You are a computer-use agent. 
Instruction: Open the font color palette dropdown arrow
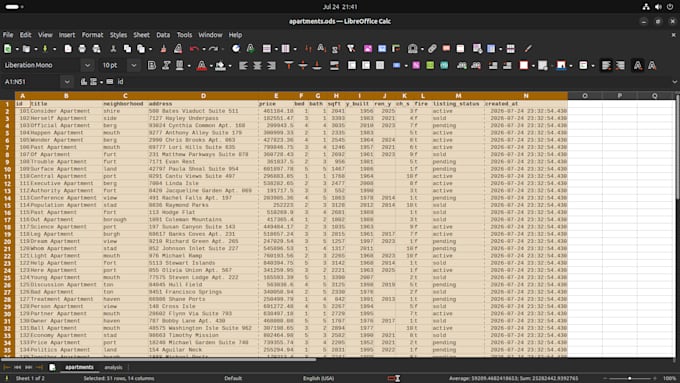211,65
